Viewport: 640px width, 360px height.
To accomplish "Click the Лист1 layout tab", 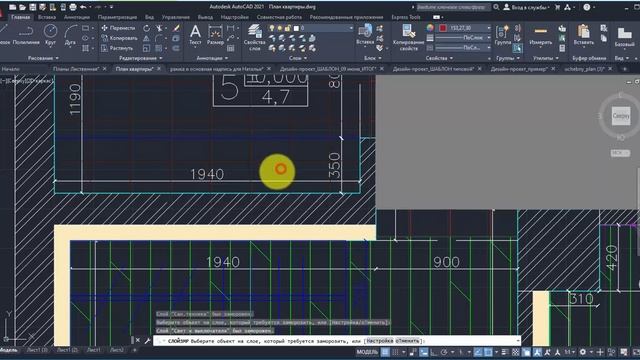I will 93,350.
